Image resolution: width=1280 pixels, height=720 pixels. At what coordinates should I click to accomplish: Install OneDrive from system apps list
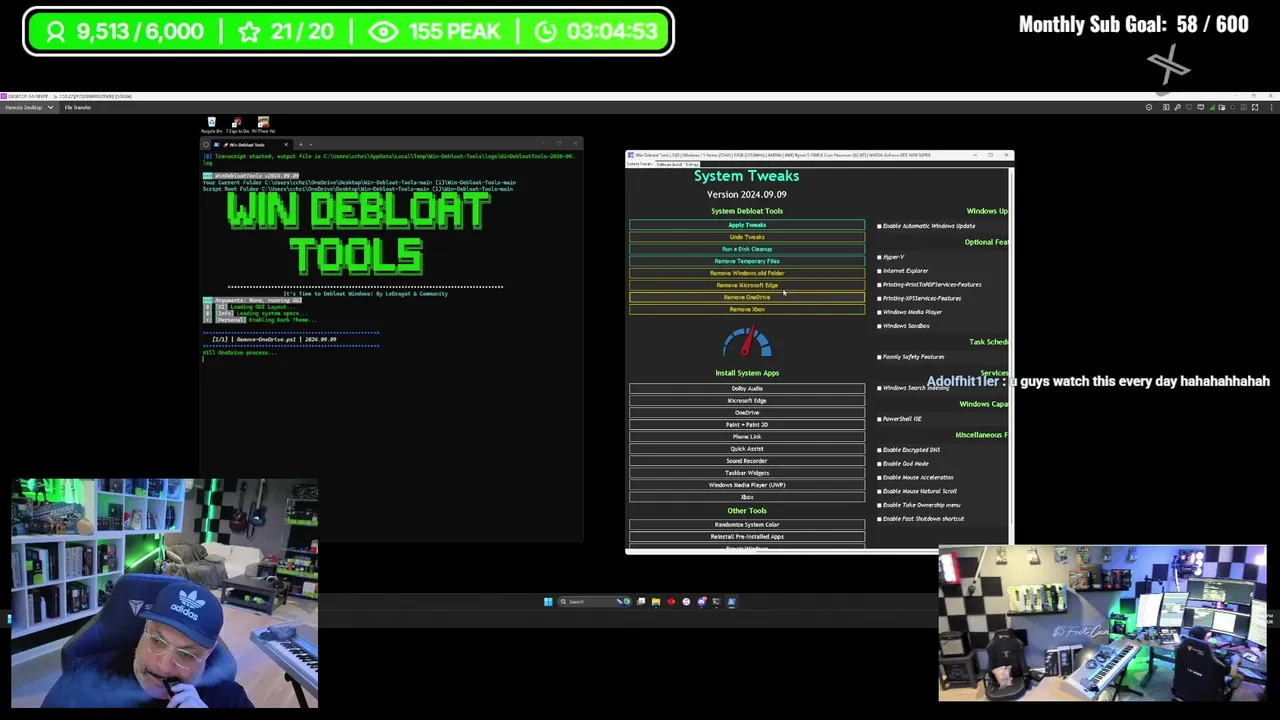[x=747, y=412]
